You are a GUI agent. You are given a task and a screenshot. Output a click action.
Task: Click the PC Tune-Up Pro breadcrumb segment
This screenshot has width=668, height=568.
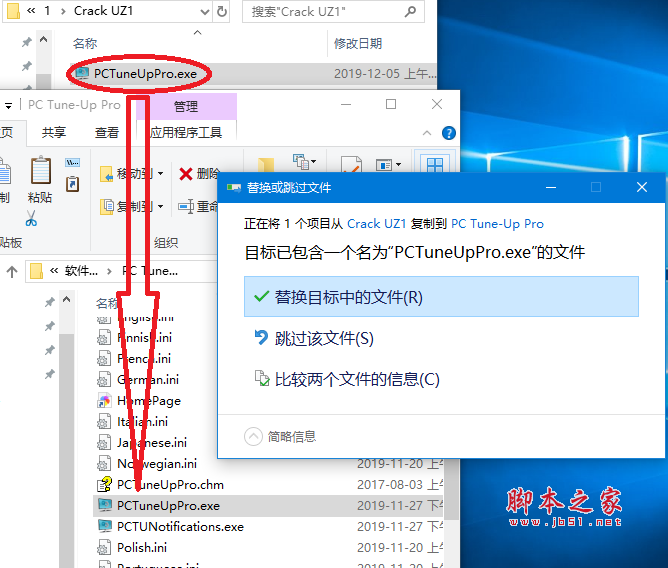pyautogui.click(x=150, y=271)
